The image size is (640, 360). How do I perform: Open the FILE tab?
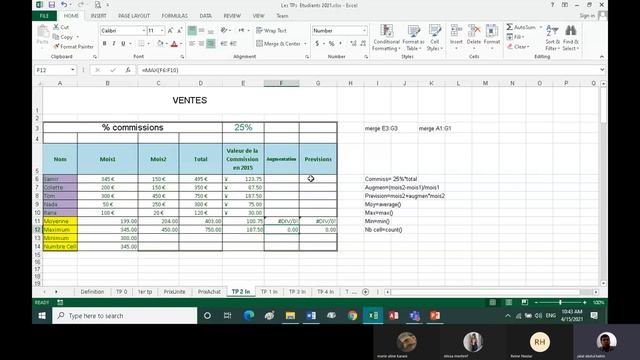[44, 16]
